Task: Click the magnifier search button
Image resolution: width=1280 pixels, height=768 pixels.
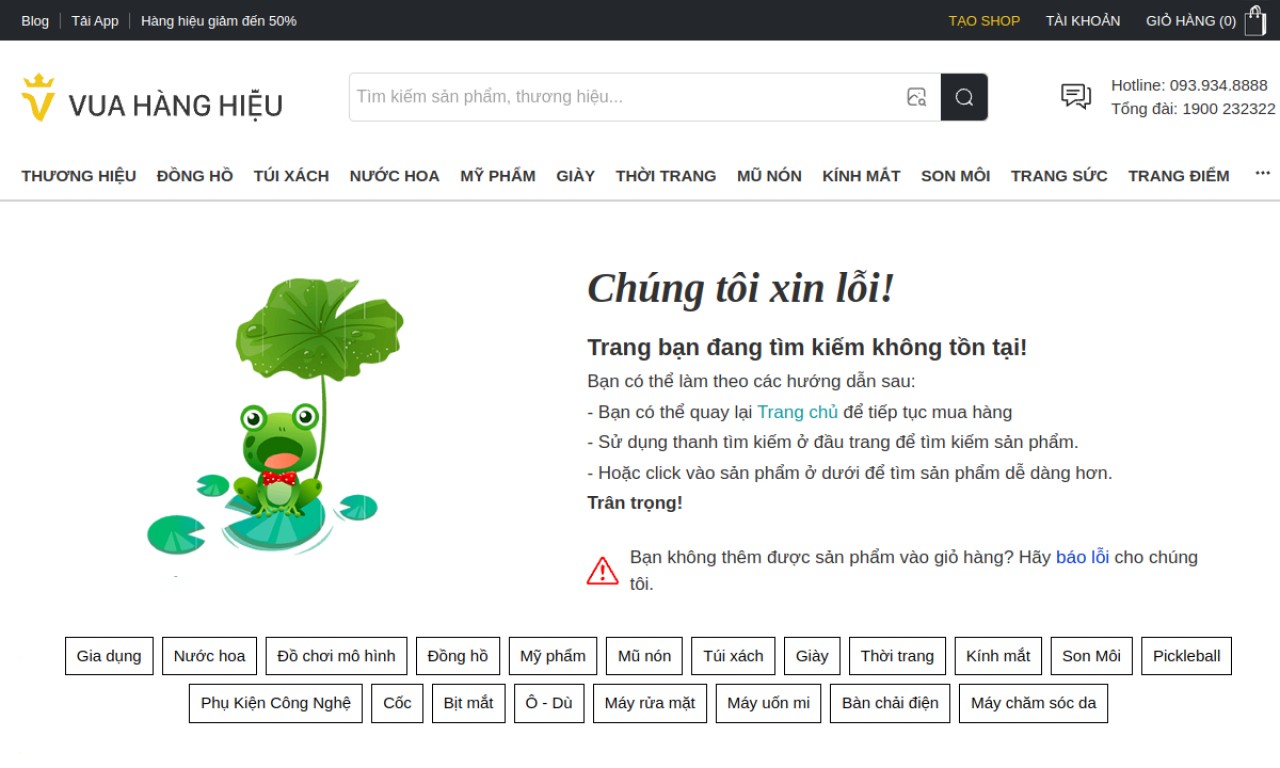Action: point(964,97)
